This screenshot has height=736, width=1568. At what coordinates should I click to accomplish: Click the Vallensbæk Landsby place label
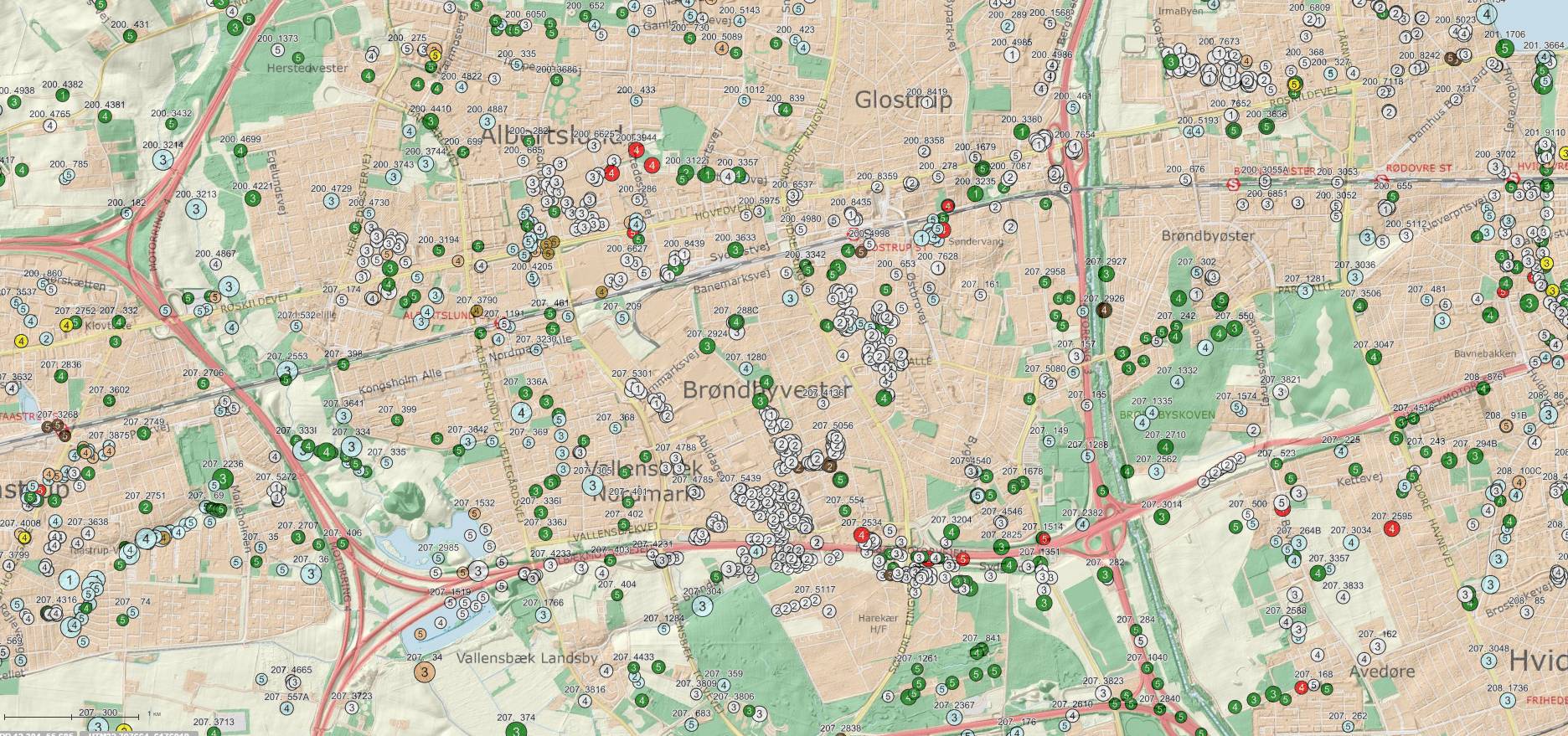(528, 658)
